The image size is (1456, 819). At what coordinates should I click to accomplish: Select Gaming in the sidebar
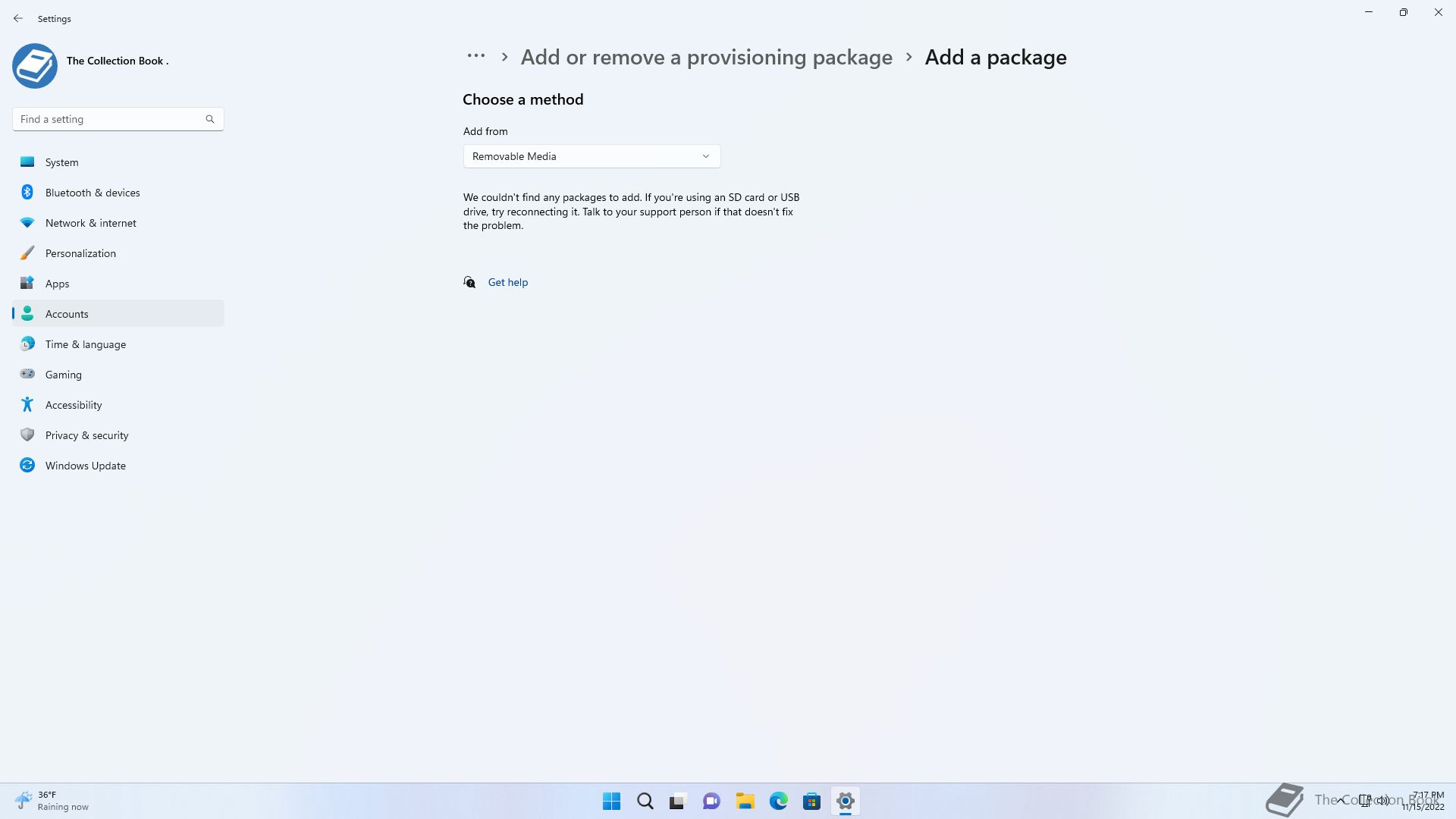(118, 375)
